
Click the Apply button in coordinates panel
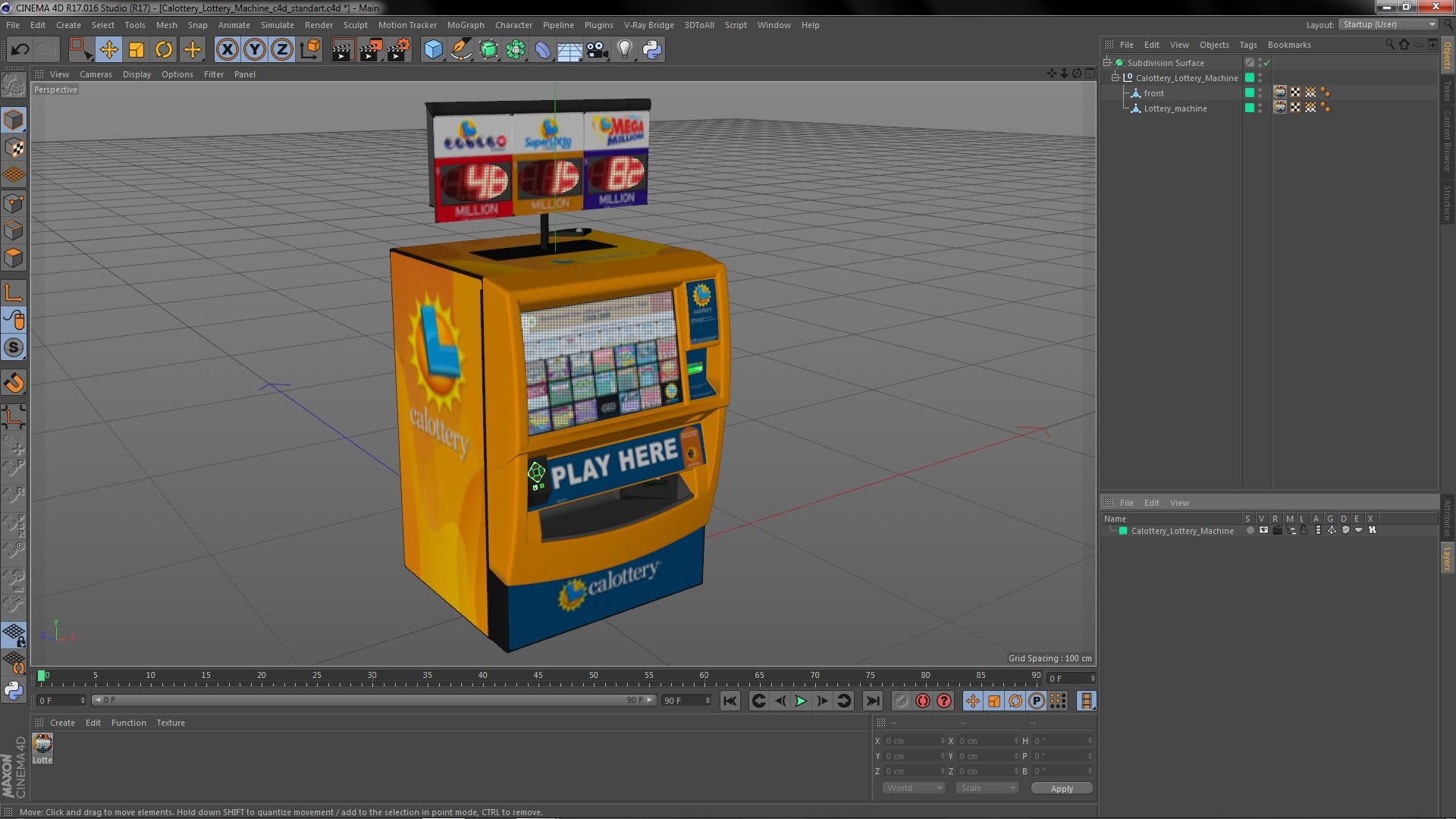coord(1062,789)
